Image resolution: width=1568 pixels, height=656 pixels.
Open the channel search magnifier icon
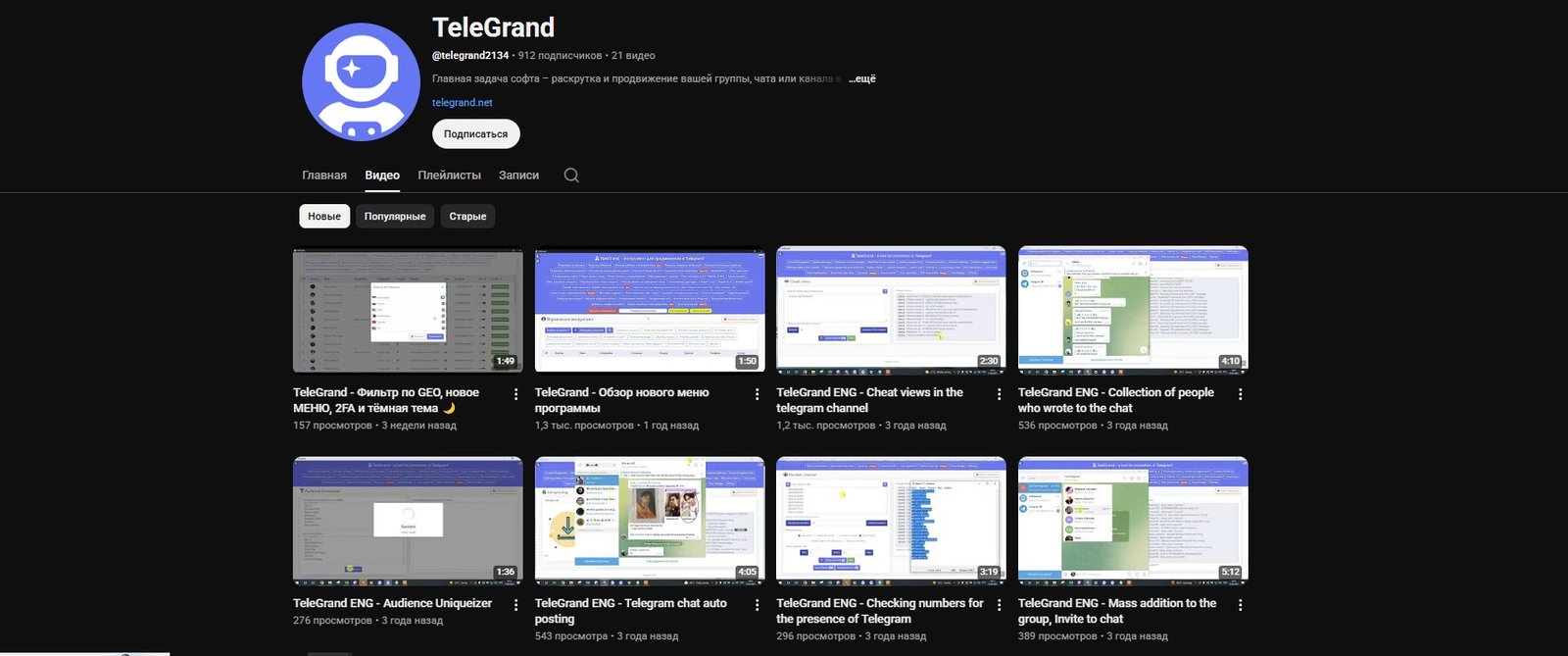click(571, 176)
